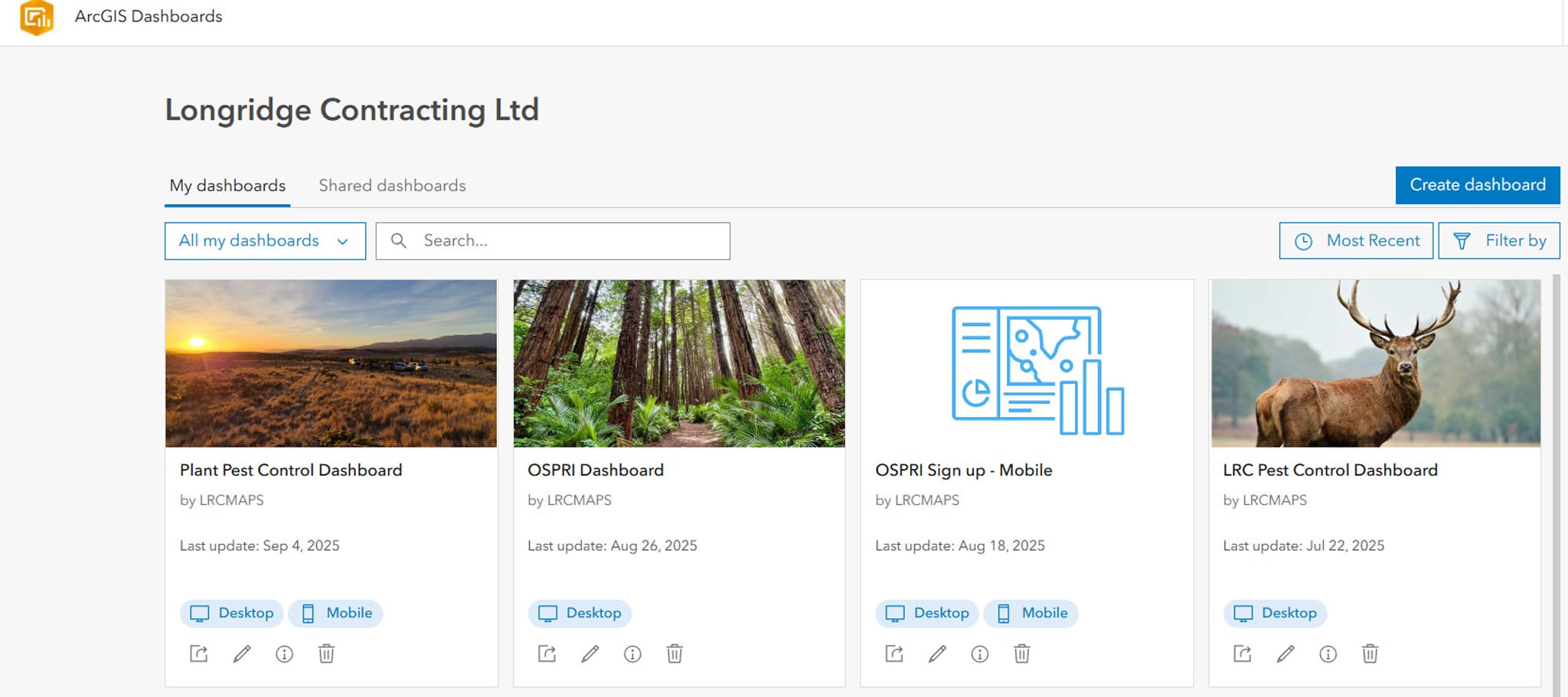Edit OSPRI Sign up - Mobile dashboard
Viewport: 1568px width, 697px height.
pyautogui.click(x=937, y=653)
